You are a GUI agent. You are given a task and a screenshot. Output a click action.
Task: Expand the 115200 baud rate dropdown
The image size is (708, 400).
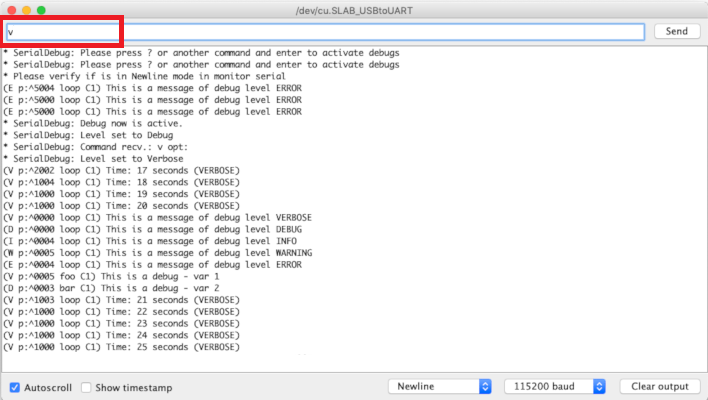pyautogui.click(x=556, y=387)
